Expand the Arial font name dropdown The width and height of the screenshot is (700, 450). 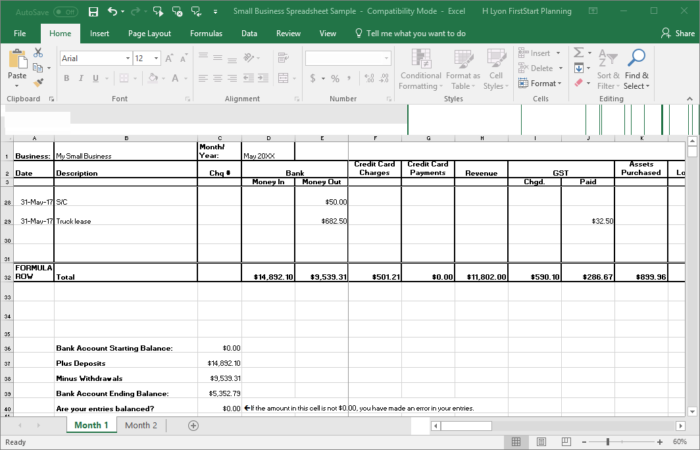pyautogui.click(x=128, y=58)
